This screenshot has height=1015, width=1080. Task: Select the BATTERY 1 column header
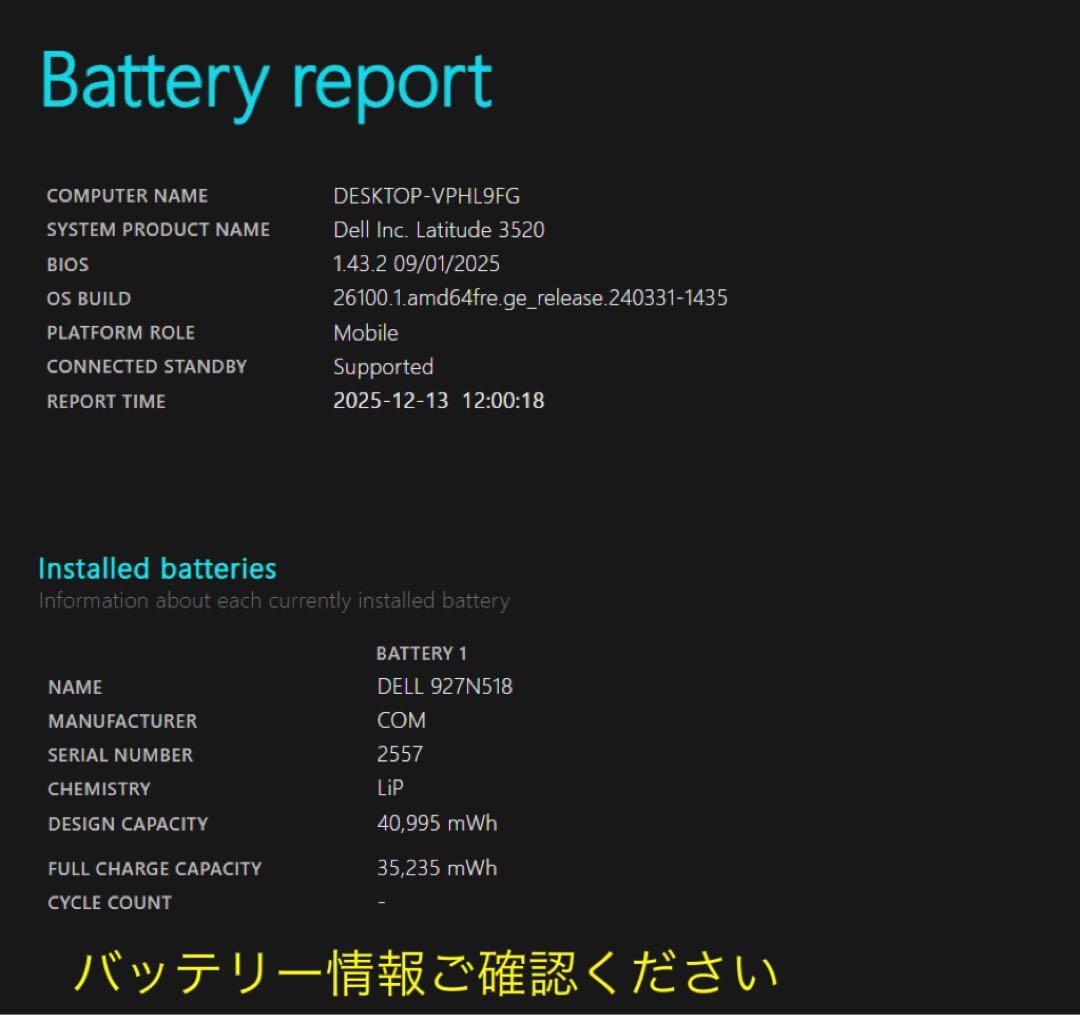421,654
